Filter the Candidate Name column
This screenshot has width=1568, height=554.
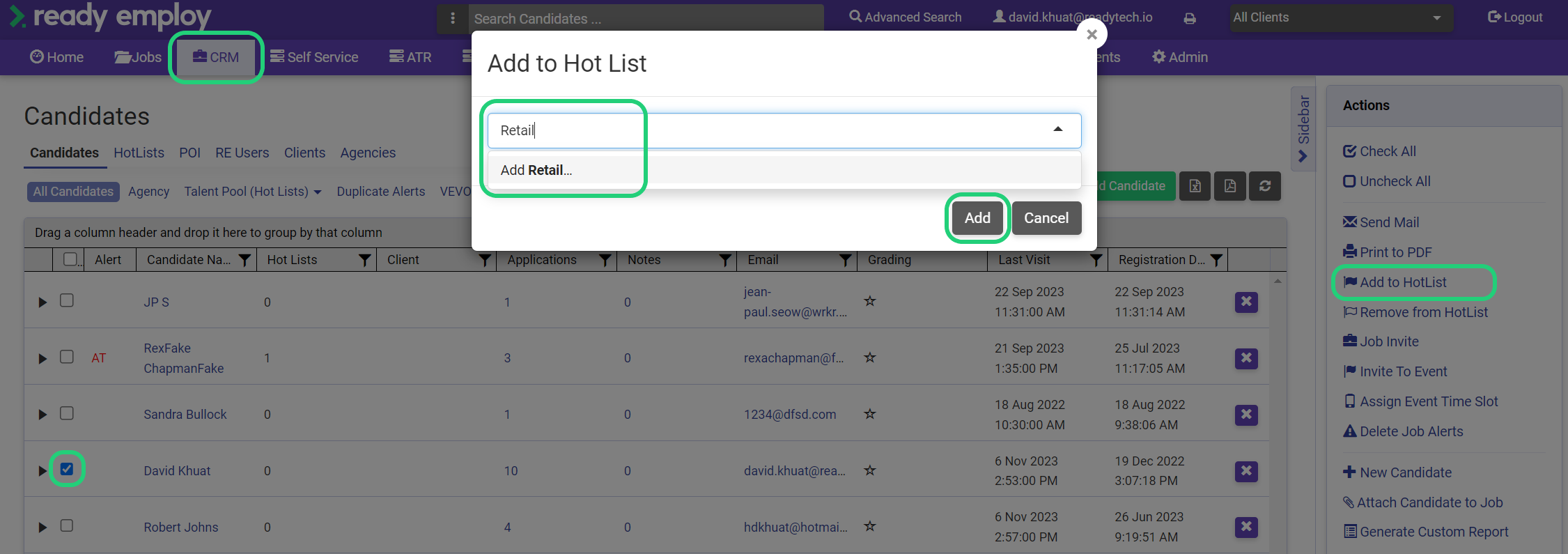[244, 260]
